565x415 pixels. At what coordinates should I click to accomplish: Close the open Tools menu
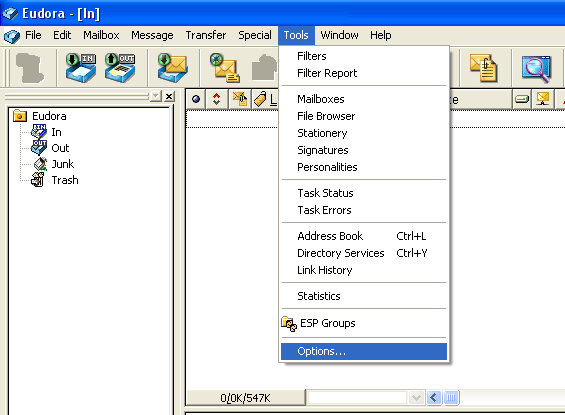point(296,35)
